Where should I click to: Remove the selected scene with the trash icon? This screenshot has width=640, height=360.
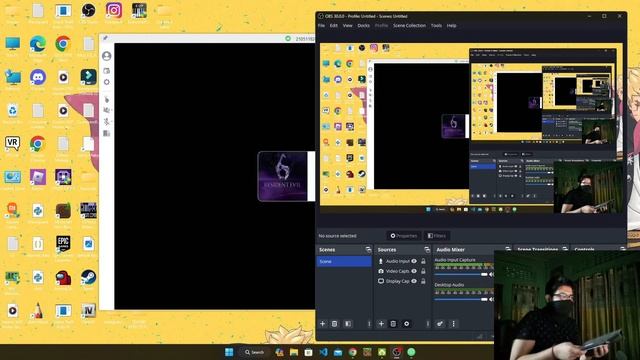[334, 324]
